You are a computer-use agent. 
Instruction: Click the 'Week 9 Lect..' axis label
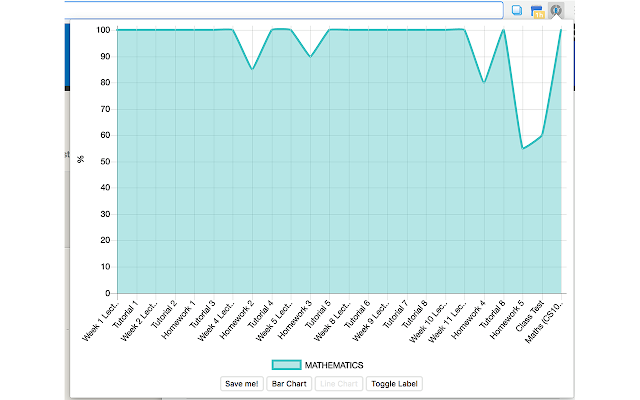click(x=371, y=321)
